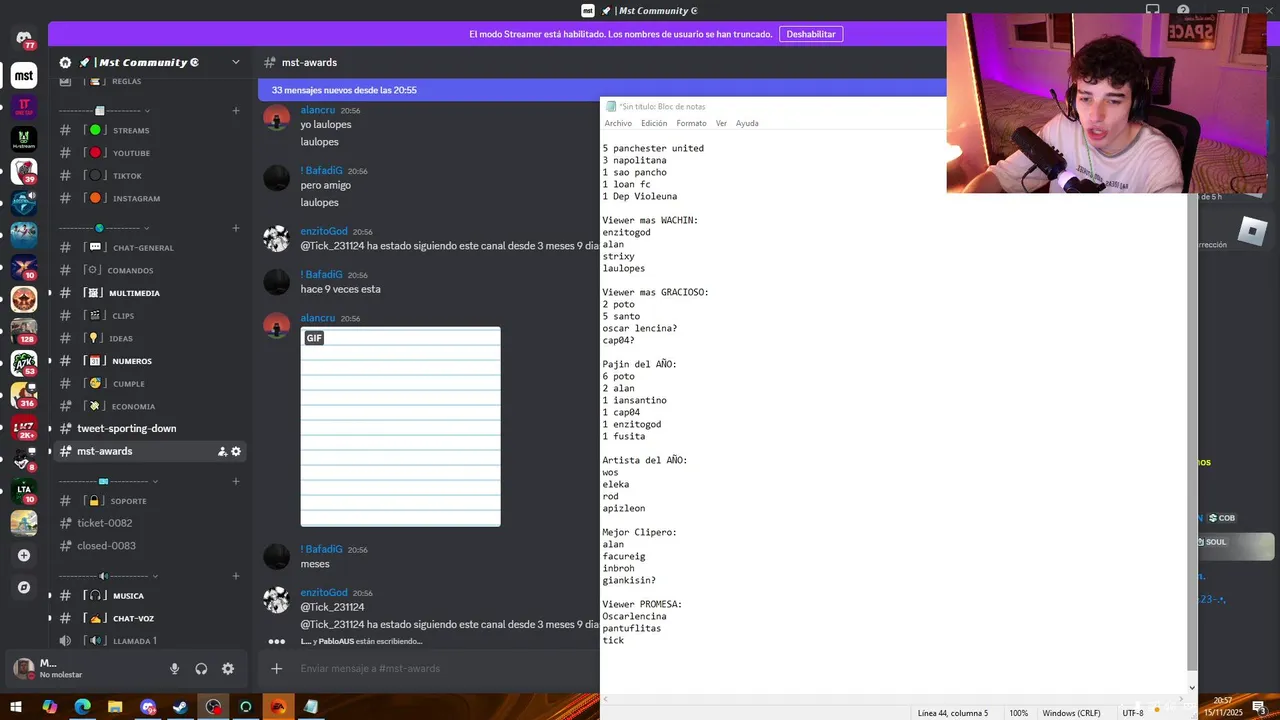The width and height of the screenshot is (1280, 720).
Task: Deafen audio with the headphones icon
Action: [x=201, y=669]
